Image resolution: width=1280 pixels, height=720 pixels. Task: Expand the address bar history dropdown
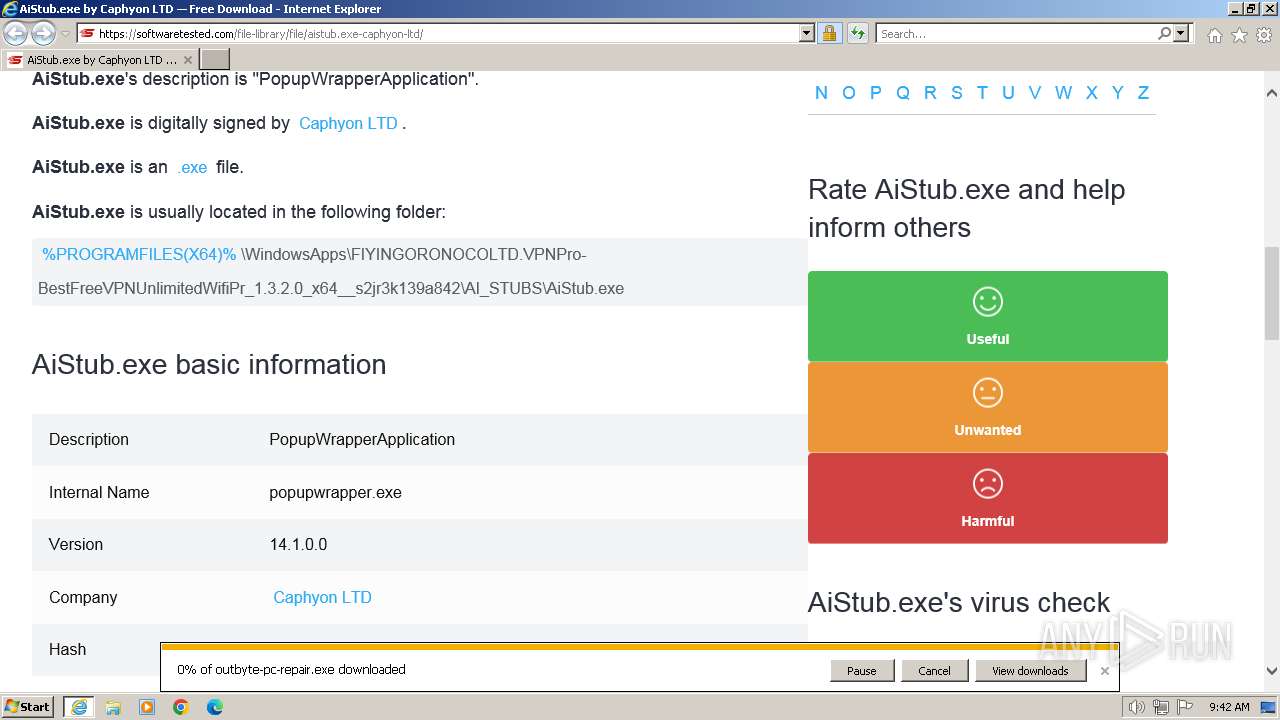pos(807,33)
